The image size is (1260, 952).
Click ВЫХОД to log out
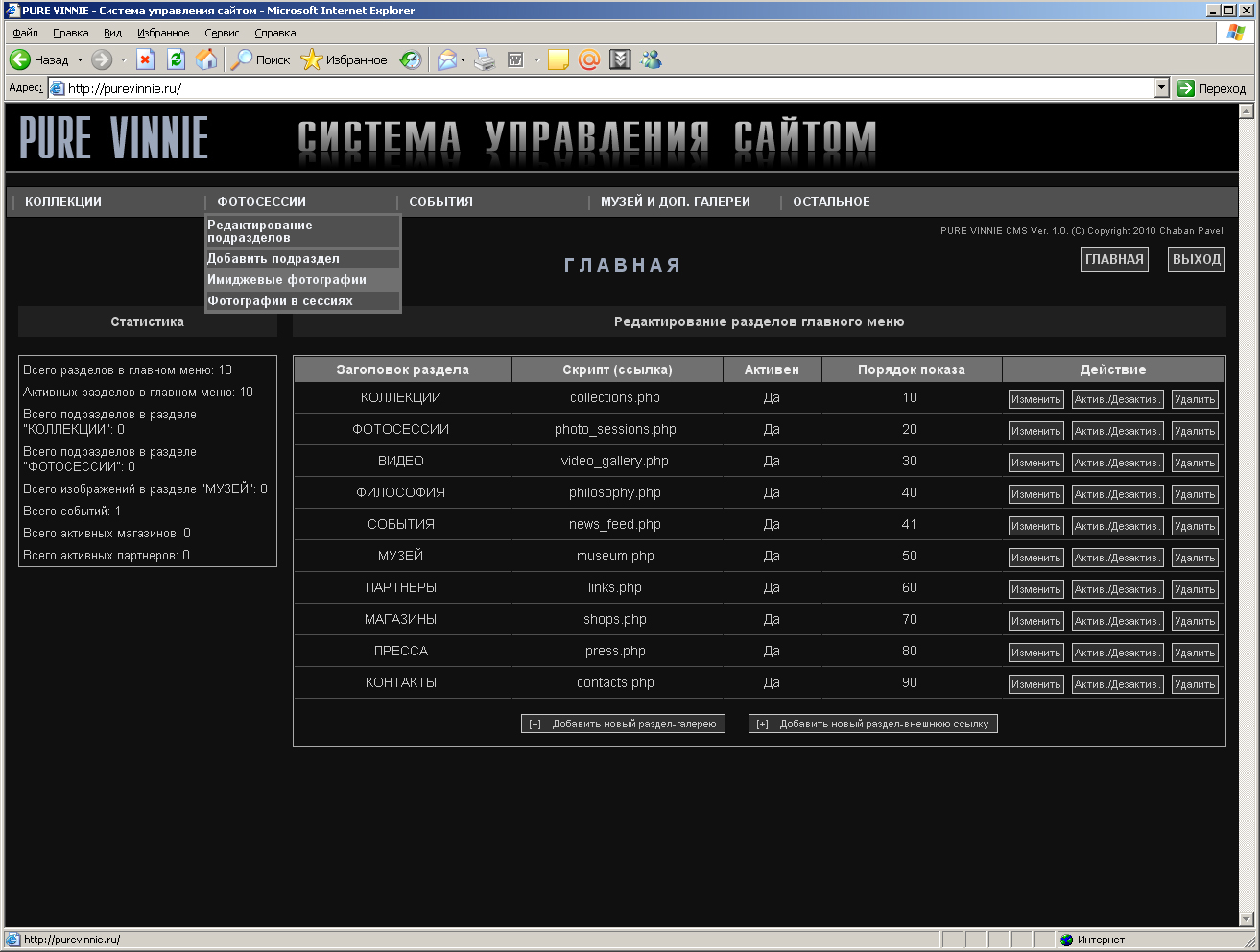(1196, 258)
